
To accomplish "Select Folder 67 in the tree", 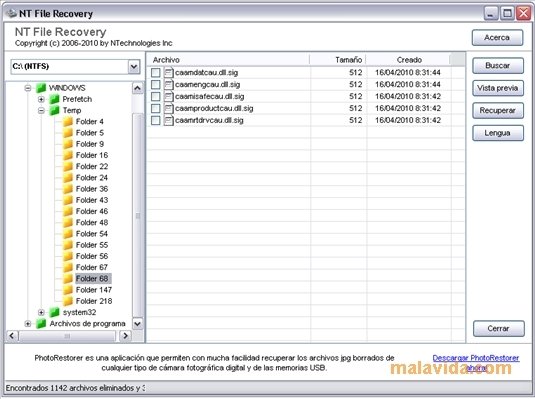I will tap(92, 267).
